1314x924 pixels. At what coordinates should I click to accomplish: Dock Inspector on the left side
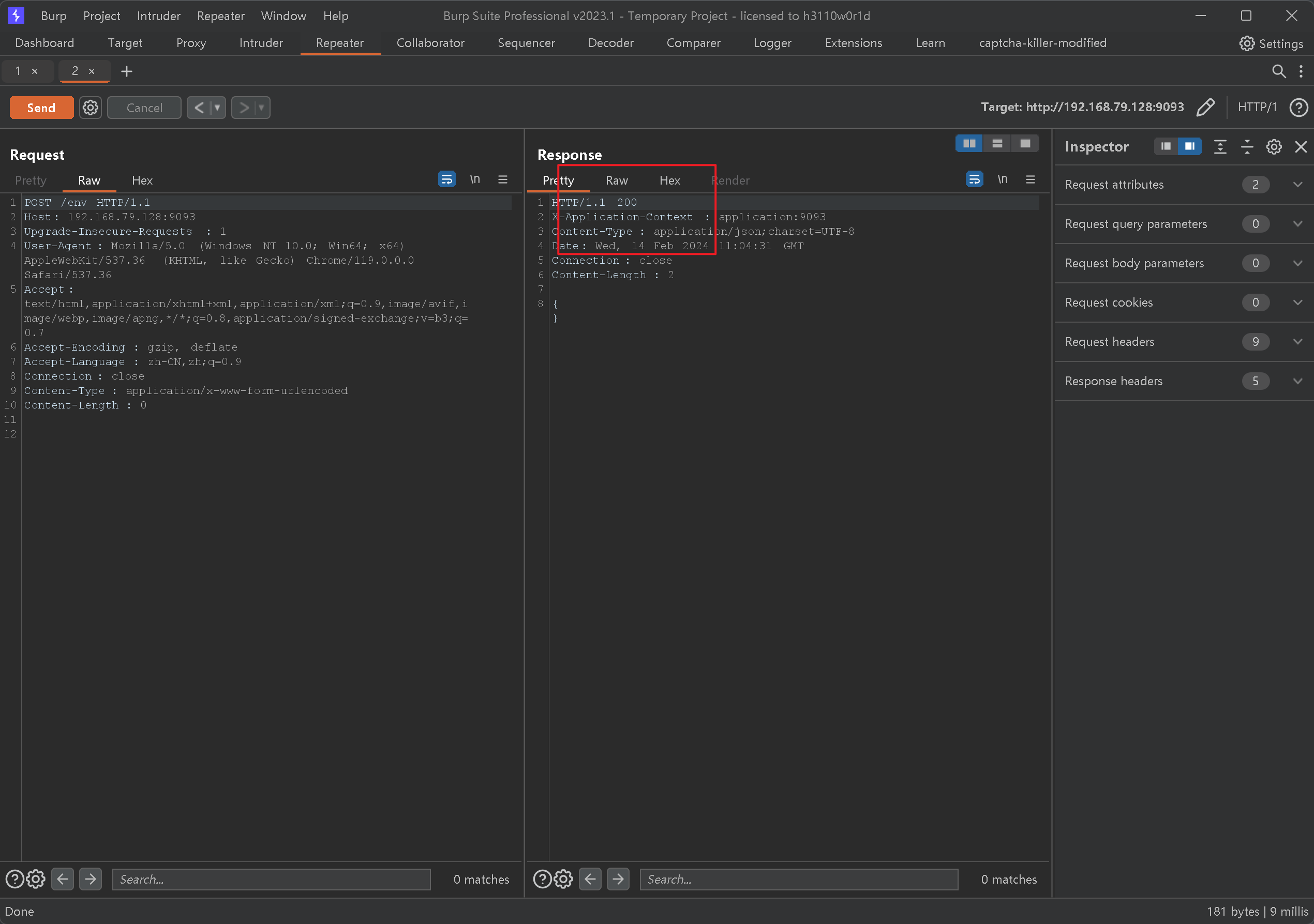tap(1166, 146)
